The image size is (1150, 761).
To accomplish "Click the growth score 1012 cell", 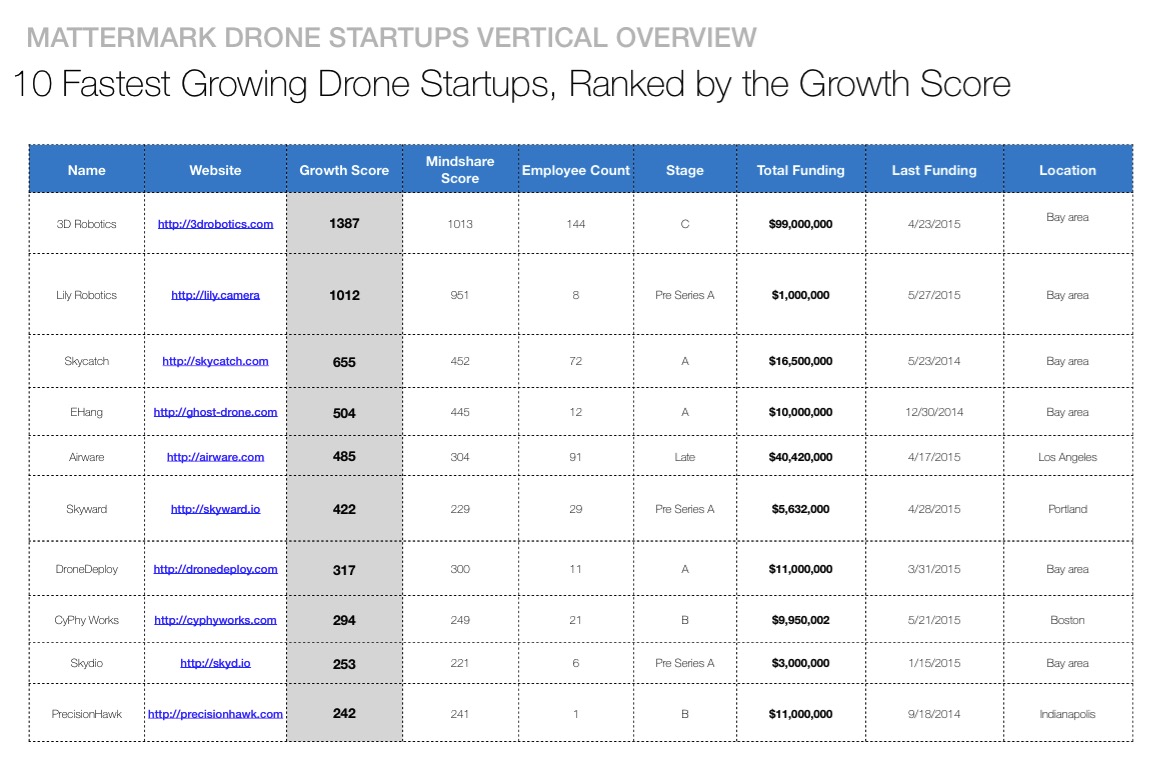I will point(345,295).
